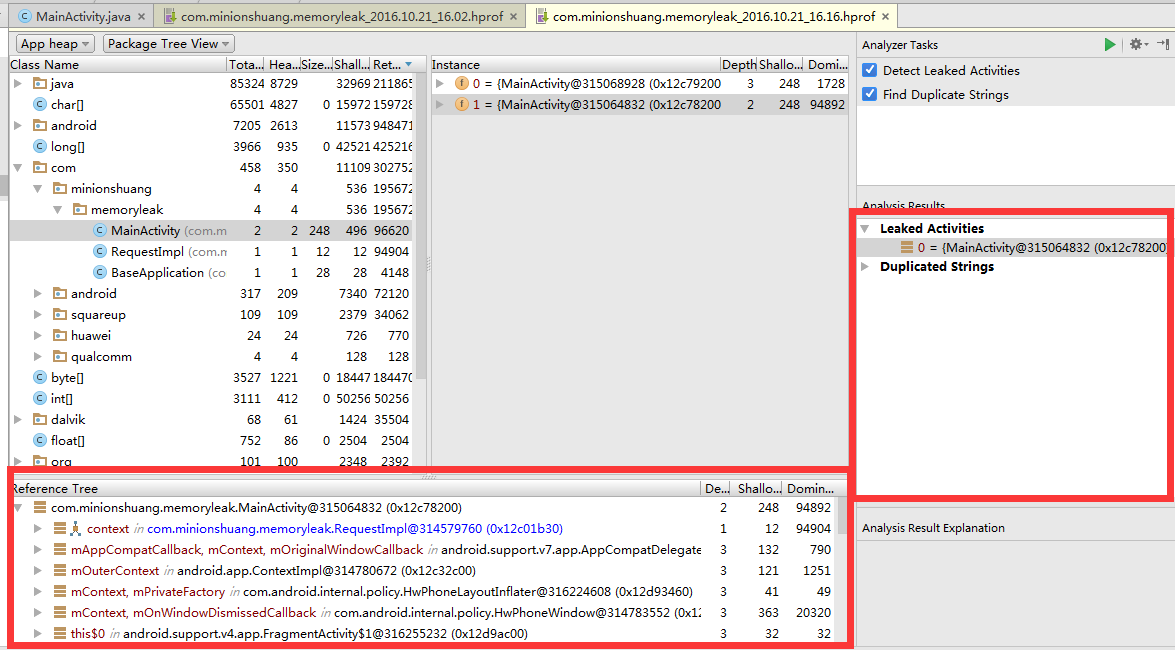Image resolution: width=1175 pixels, height=650 pixels.
Task: Select RequestImpl class row
Action: (211, 252)
